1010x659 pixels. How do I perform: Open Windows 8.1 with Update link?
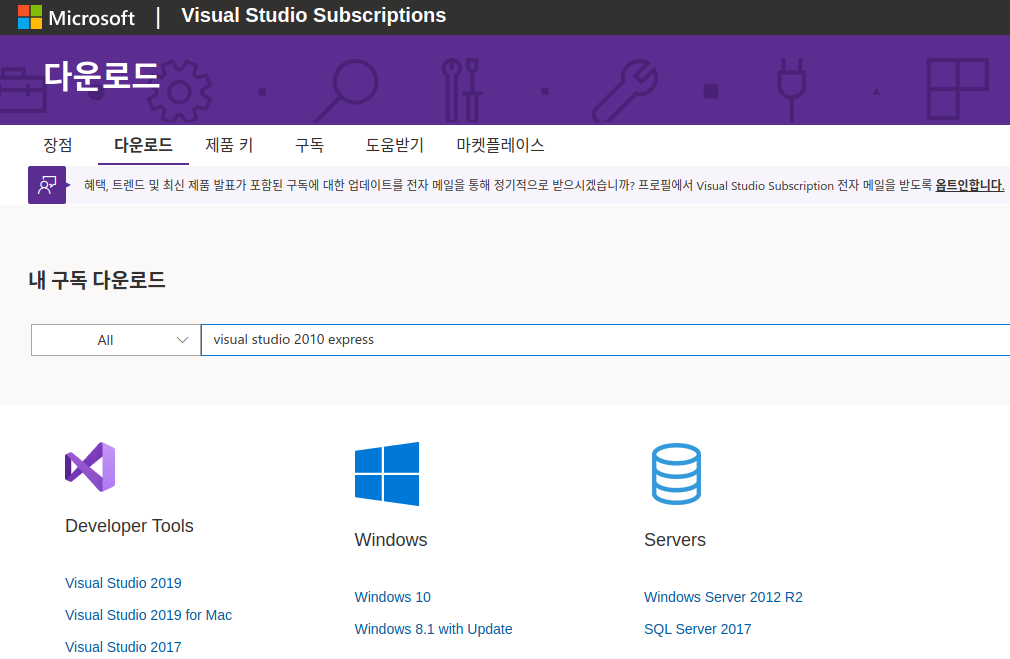coord(434,629)
